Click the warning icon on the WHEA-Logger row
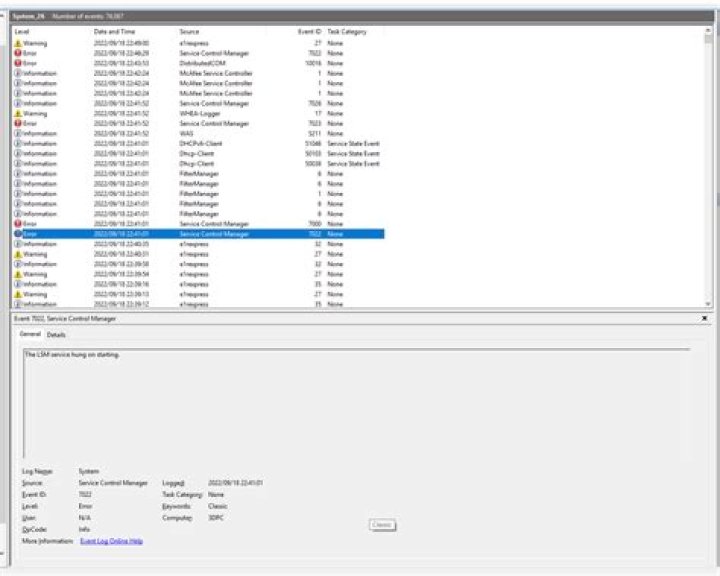Image resolution: width=720 pixels, height=576 pixels. point(18,113)
